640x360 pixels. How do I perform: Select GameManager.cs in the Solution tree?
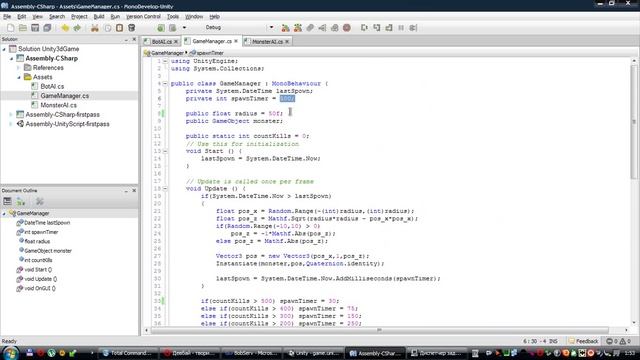pyautogui.click(x=64, y=96)
